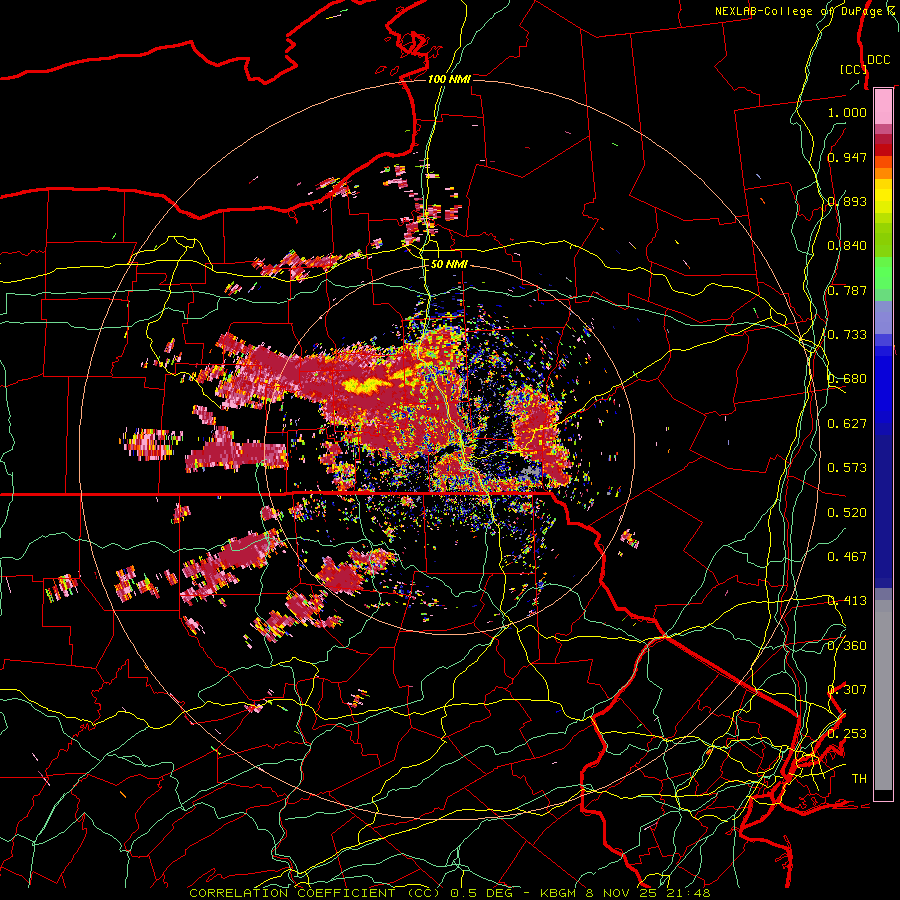Select the 0.840 scale value
The width and height of the screenshot is (900, 900).
point(847,246)
